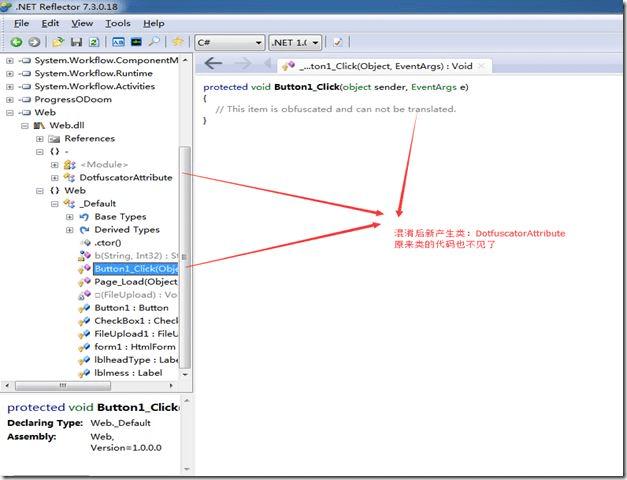Select the .ctor() constructor item

pos(108,243)
